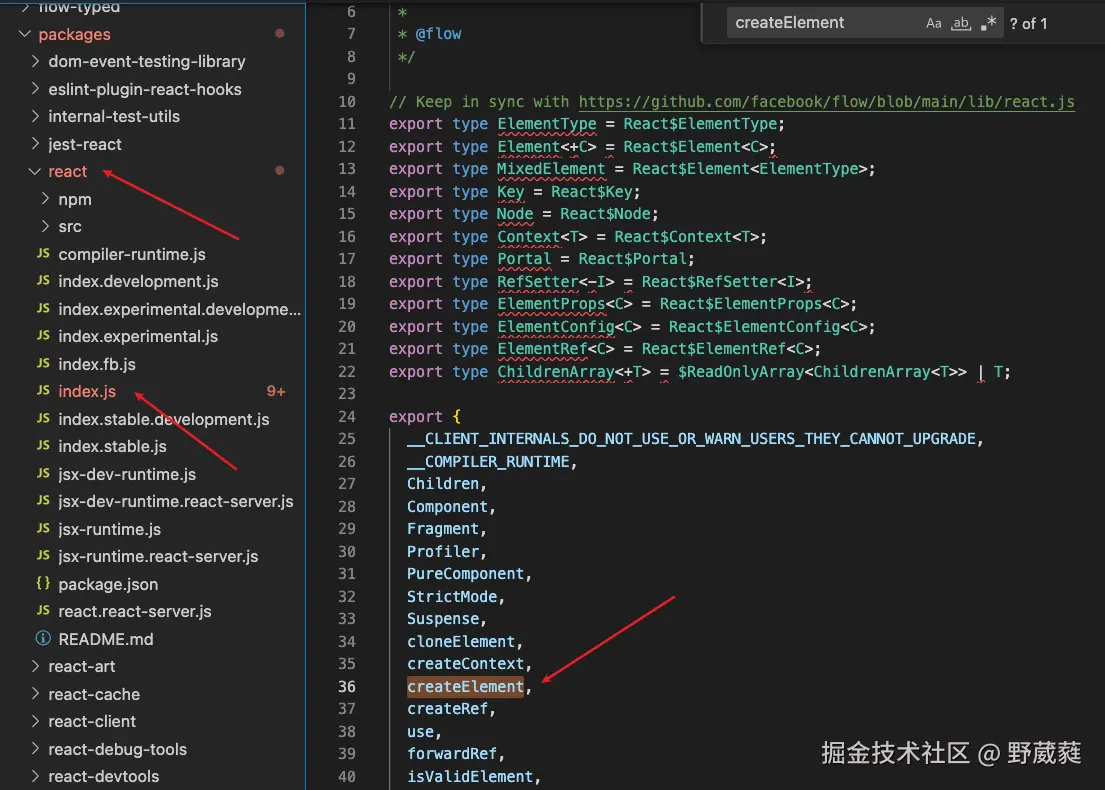This screenshot has height=790, width=1105.
Task: Toggle Match Case in find widget
Action: coord(933,23)
